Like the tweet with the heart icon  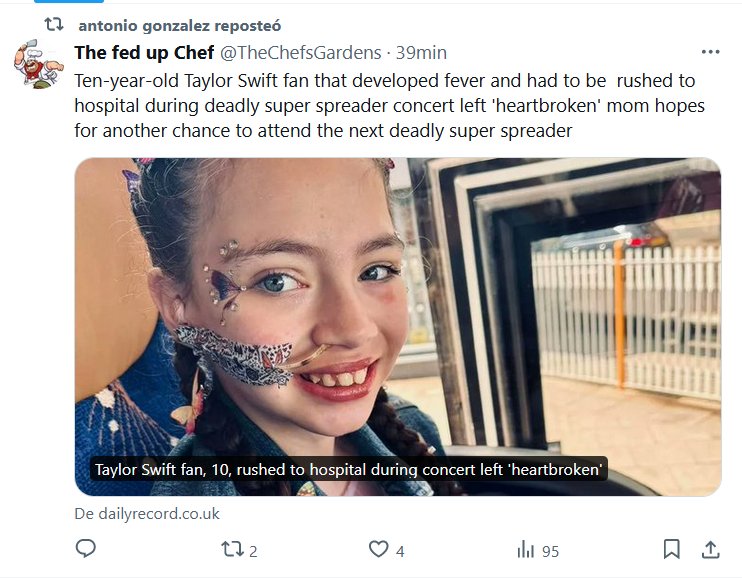378,549
